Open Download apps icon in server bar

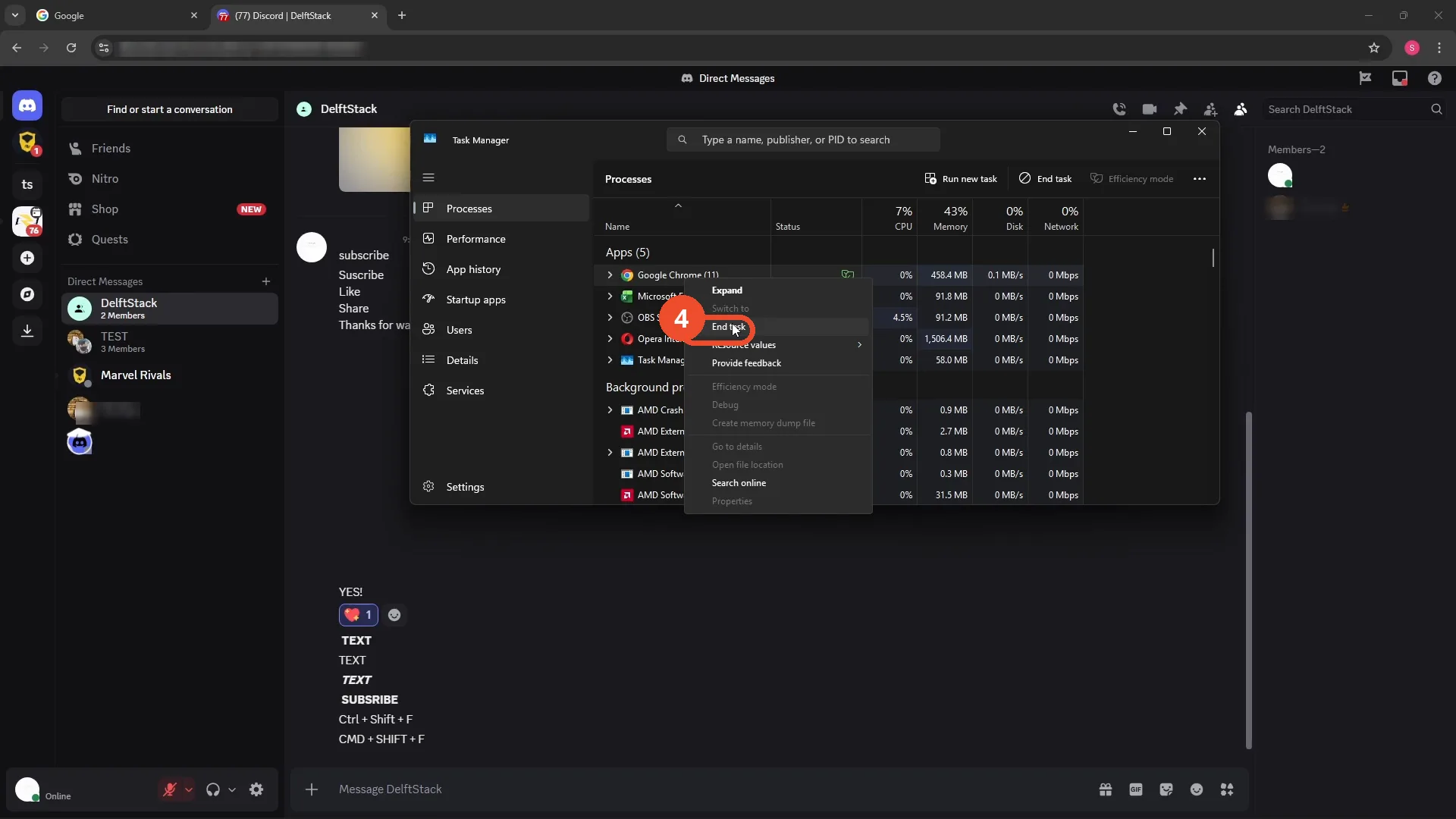click(x=27, y=331)
